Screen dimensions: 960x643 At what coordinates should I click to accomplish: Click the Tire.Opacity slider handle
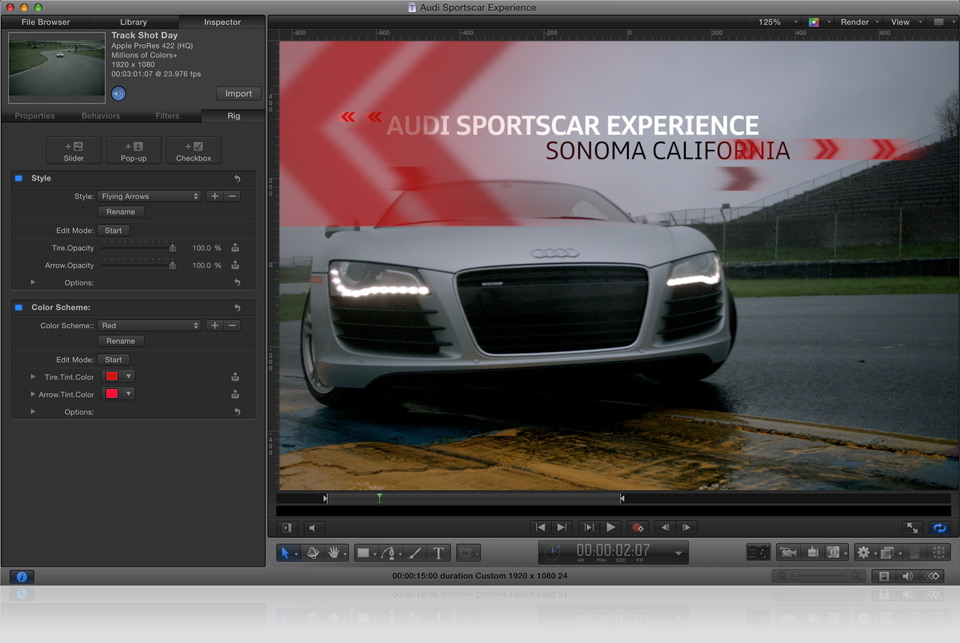coord(173,247)
